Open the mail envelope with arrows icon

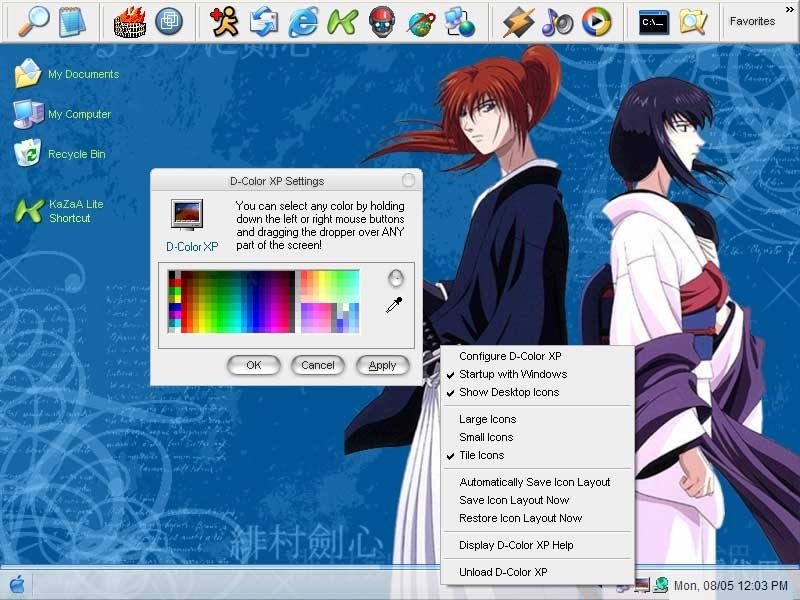[264, 21]
